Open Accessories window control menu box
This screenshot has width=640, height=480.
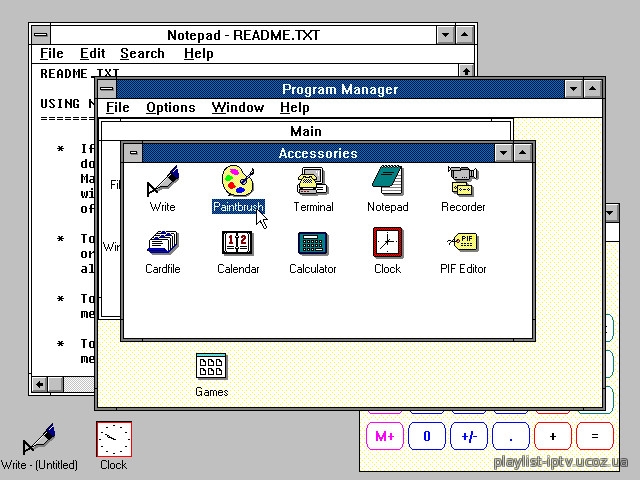[133, 153]
